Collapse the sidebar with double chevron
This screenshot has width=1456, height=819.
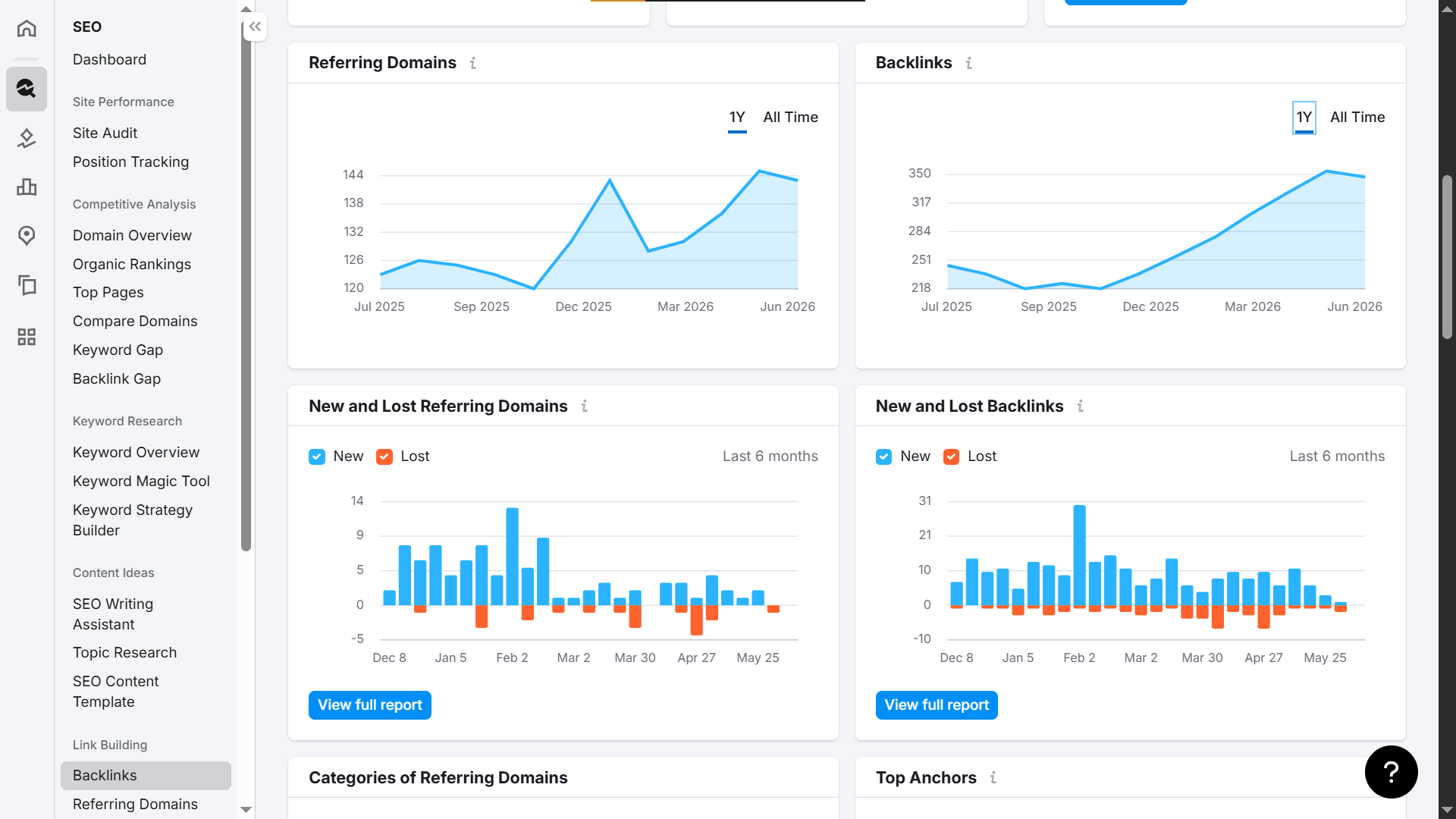tap(255, 27)
